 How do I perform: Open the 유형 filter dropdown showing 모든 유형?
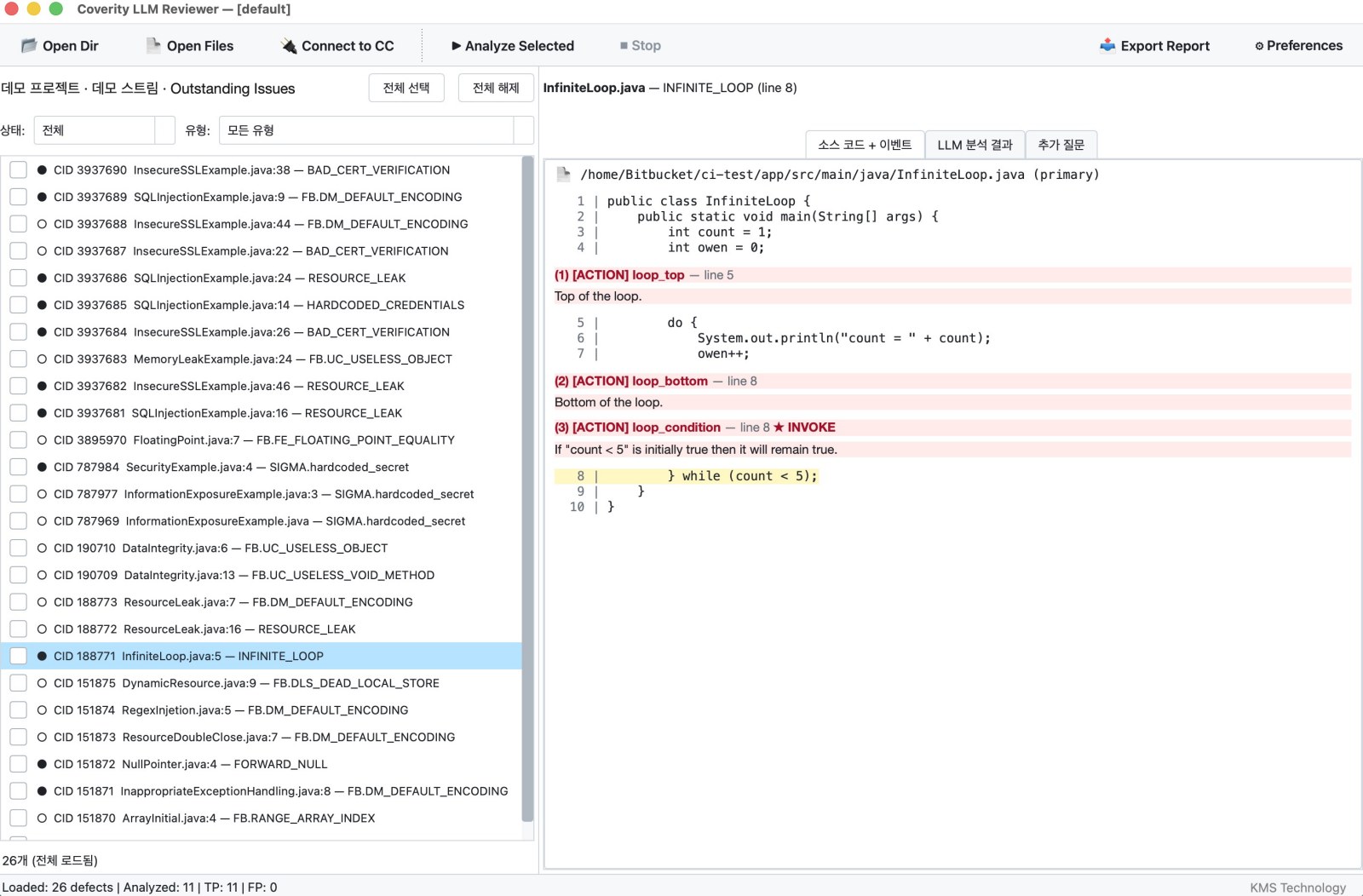(x=376, y=130)
